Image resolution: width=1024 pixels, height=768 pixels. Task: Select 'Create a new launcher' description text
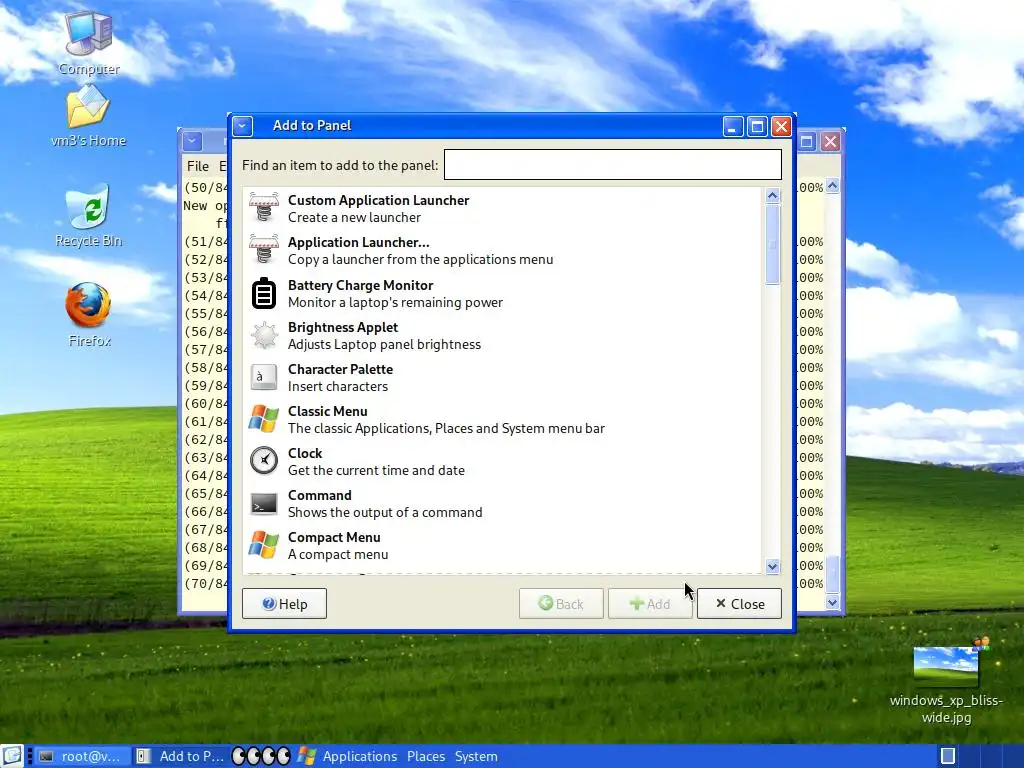(x=354, y=217)
